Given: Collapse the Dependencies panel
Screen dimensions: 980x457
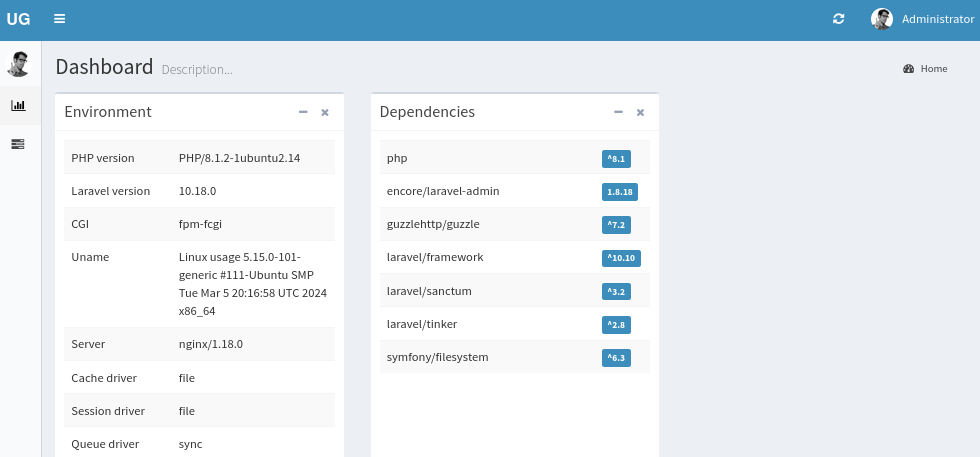Looking at the screenshot, I should click(x=618, y=112).
